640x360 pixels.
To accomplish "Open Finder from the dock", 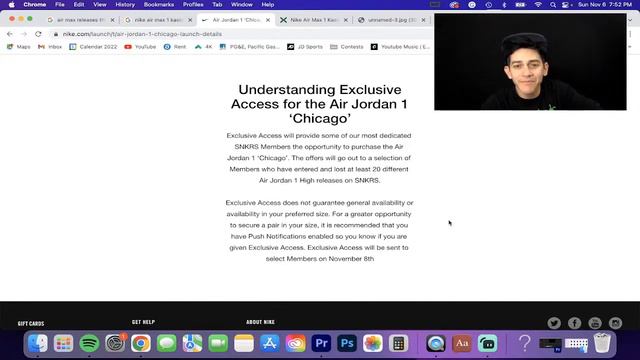I will (x=38, y=343).
